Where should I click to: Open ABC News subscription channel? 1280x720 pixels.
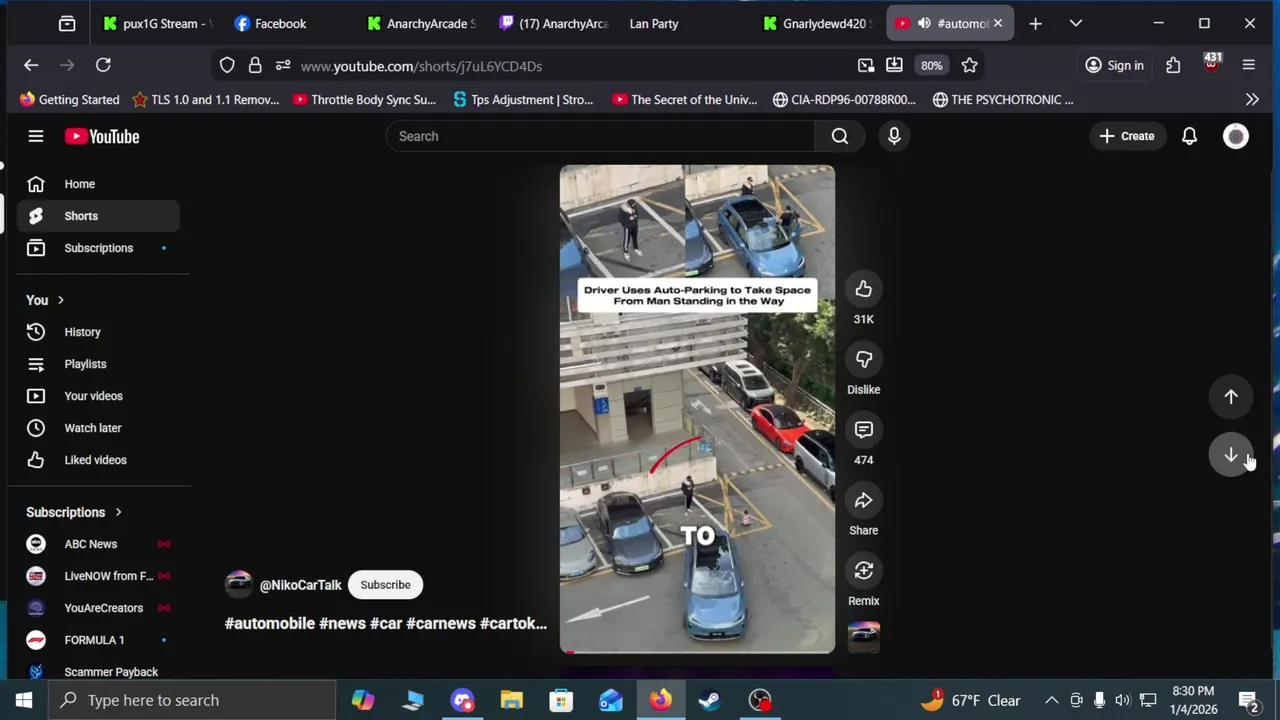pyautogui.click(x=98, y=544)
